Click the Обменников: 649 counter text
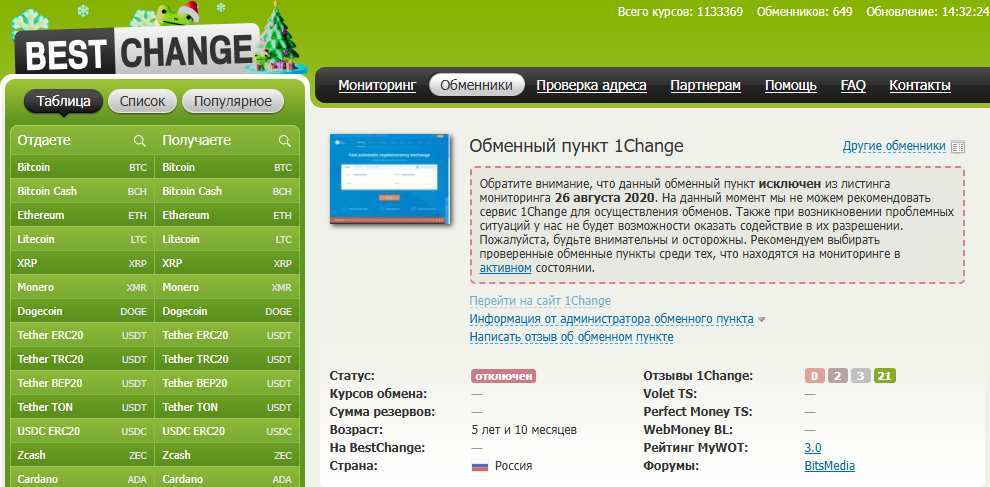The image size is (990, 487). [x=804, y=11]
